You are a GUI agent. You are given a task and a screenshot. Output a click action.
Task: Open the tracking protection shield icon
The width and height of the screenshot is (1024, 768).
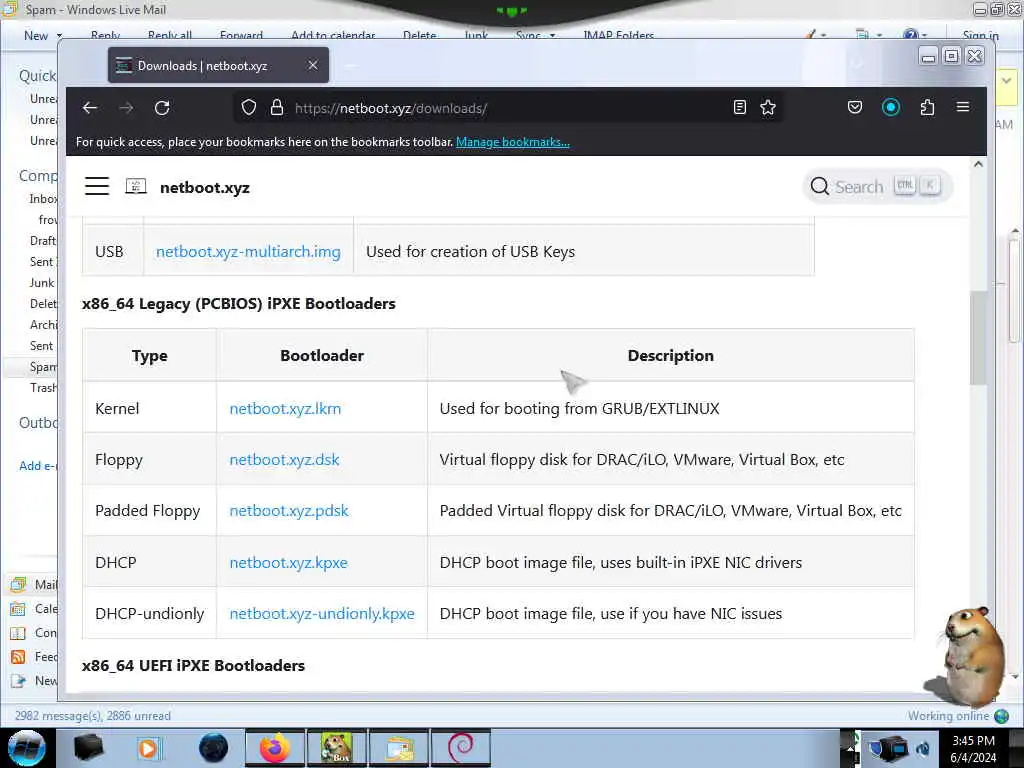point(248,108)
